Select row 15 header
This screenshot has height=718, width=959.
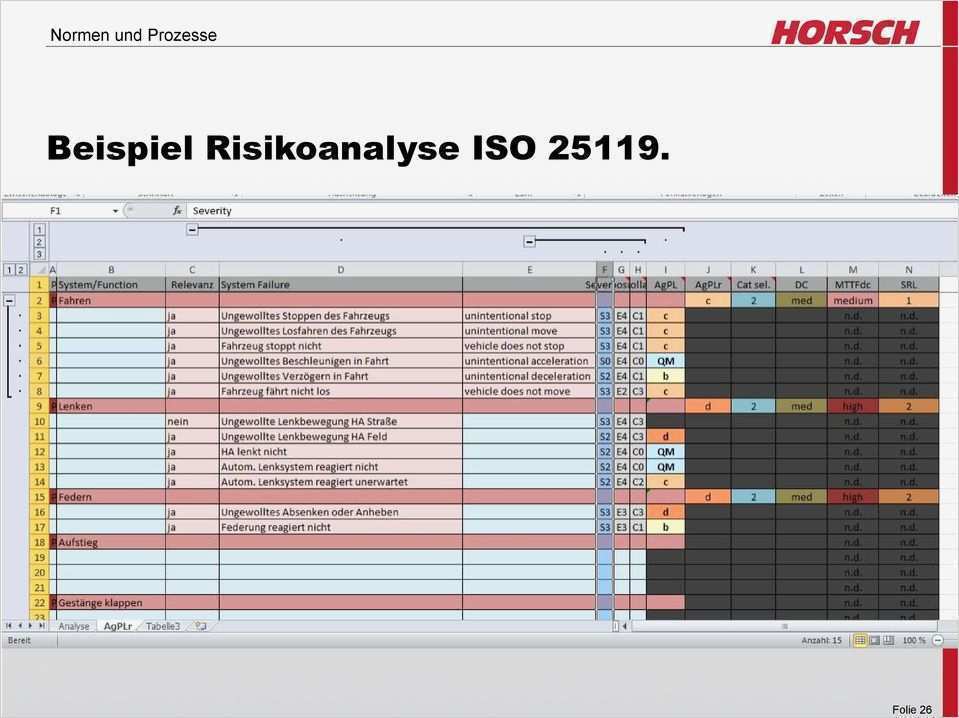pos(39,497)
